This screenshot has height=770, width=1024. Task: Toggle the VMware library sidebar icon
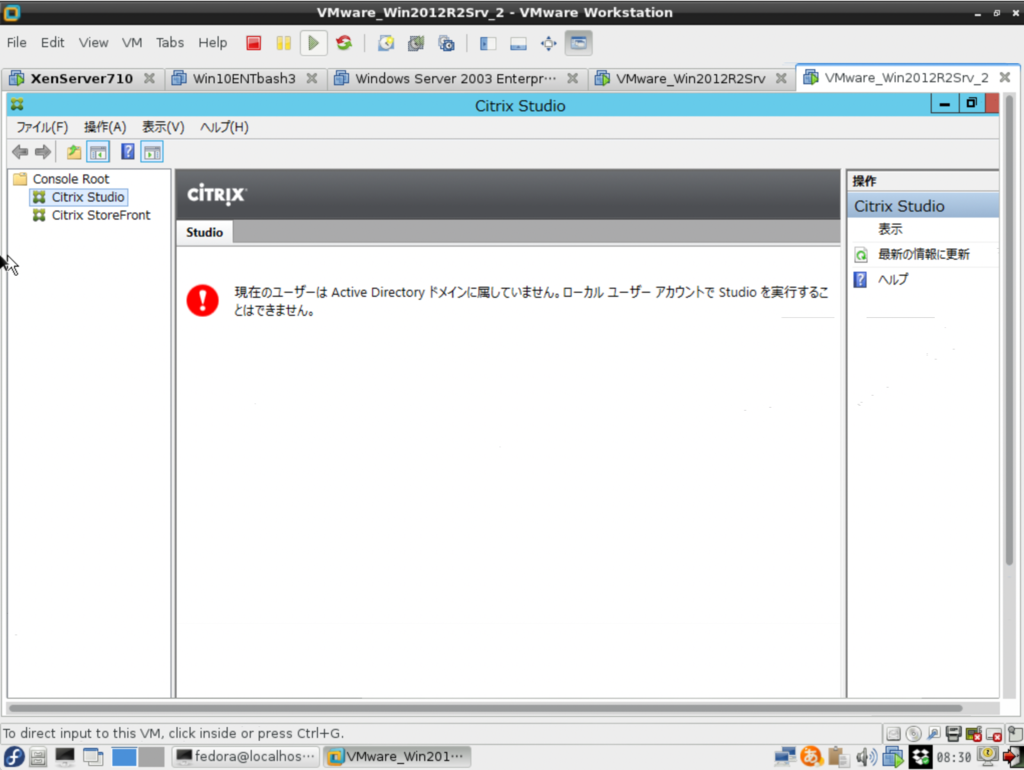(x=488, y=43)
